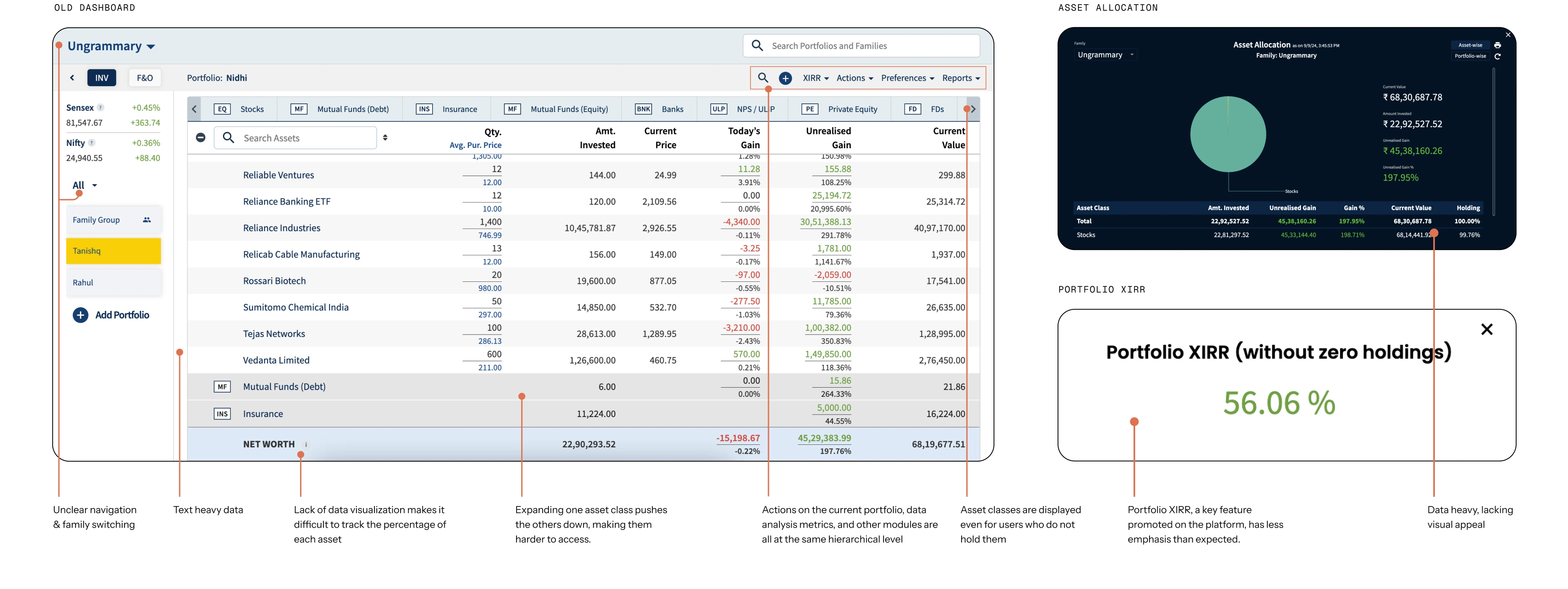Open the All portfolios filter dropdown

pyautogui.click(x=85, y=185)
